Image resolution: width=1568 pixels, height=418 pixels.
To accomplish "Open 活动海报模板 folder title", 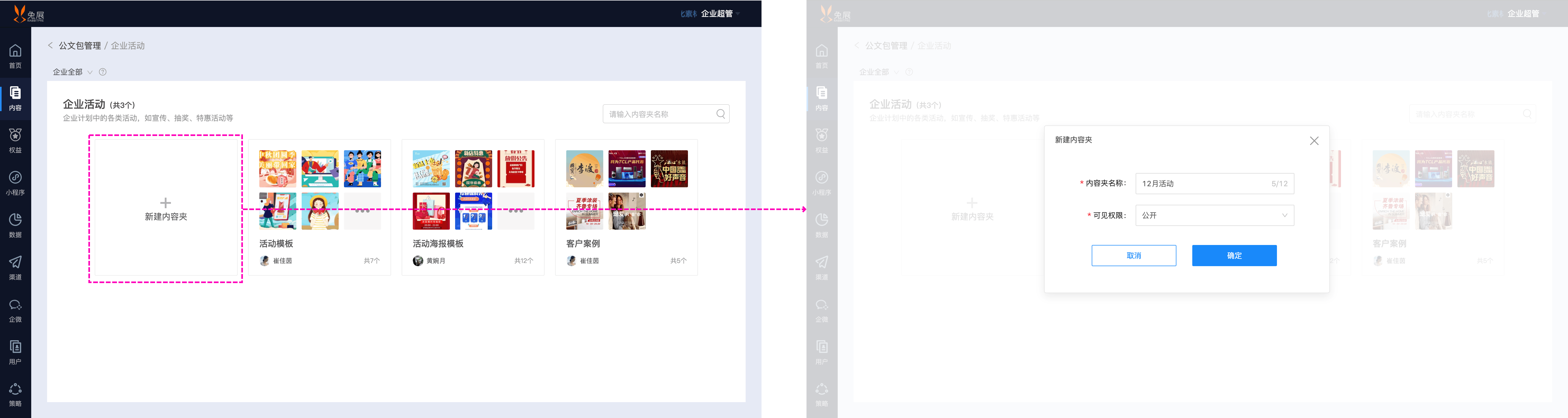I will coord(438,243).
